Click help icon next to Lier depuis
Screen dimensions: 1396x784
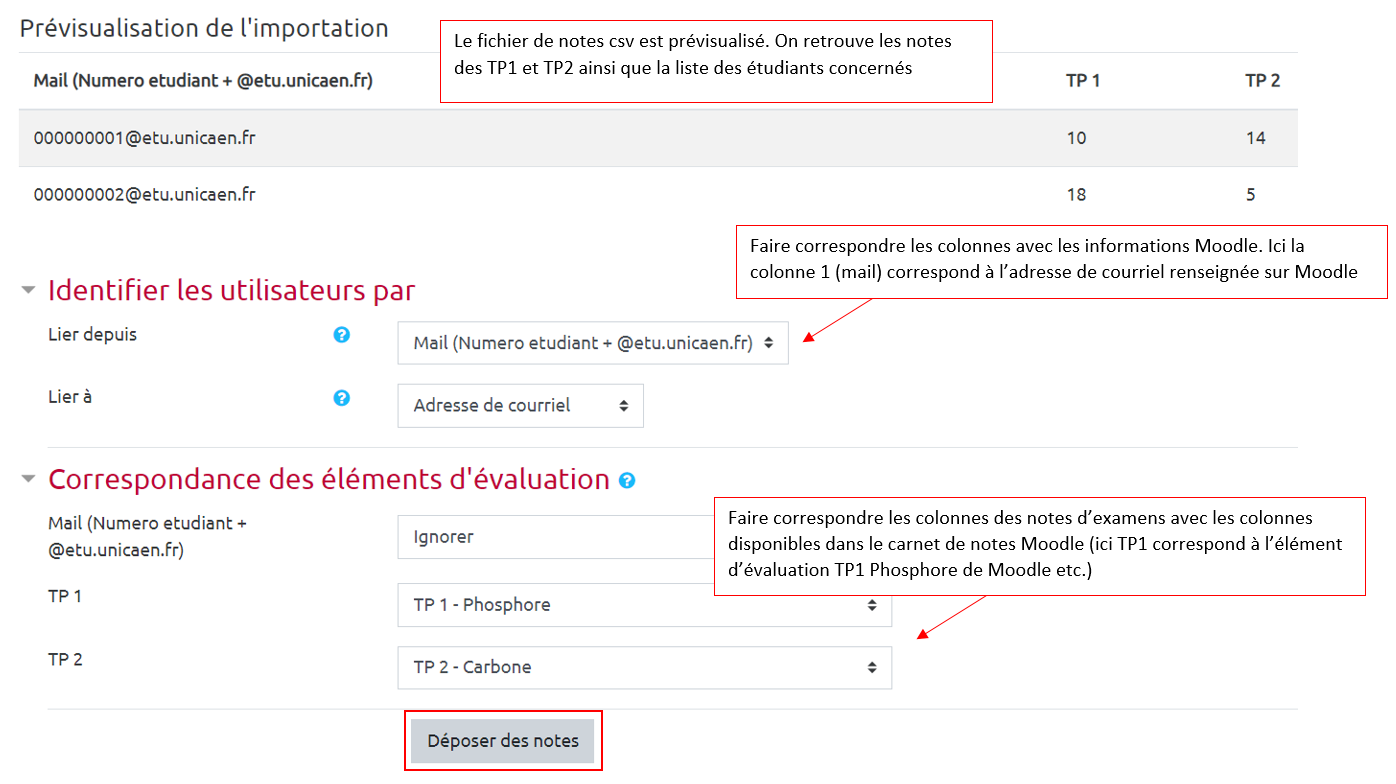341,335
